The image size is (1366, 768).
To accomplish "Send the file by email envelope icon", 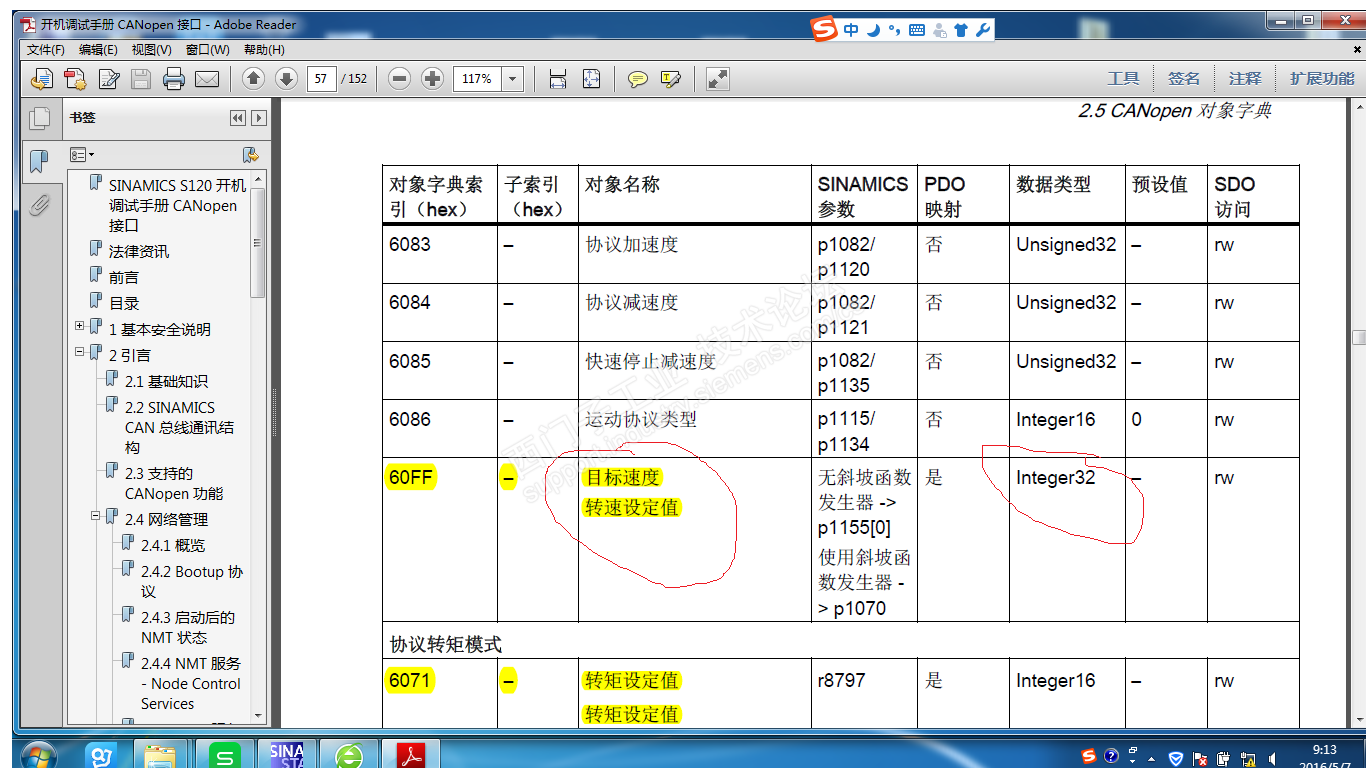I will [207, 78].
